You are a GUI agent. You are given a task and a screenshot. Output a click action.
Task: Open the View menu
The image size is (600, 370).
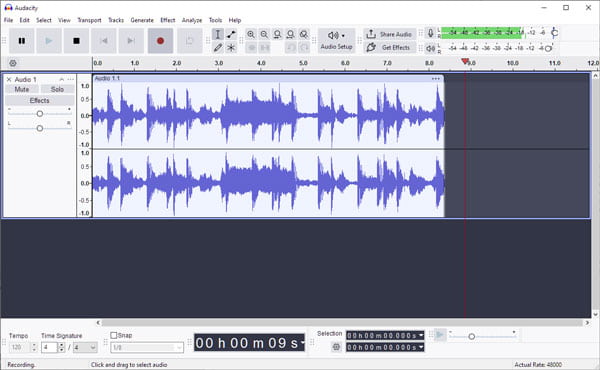tap(64, 20)
